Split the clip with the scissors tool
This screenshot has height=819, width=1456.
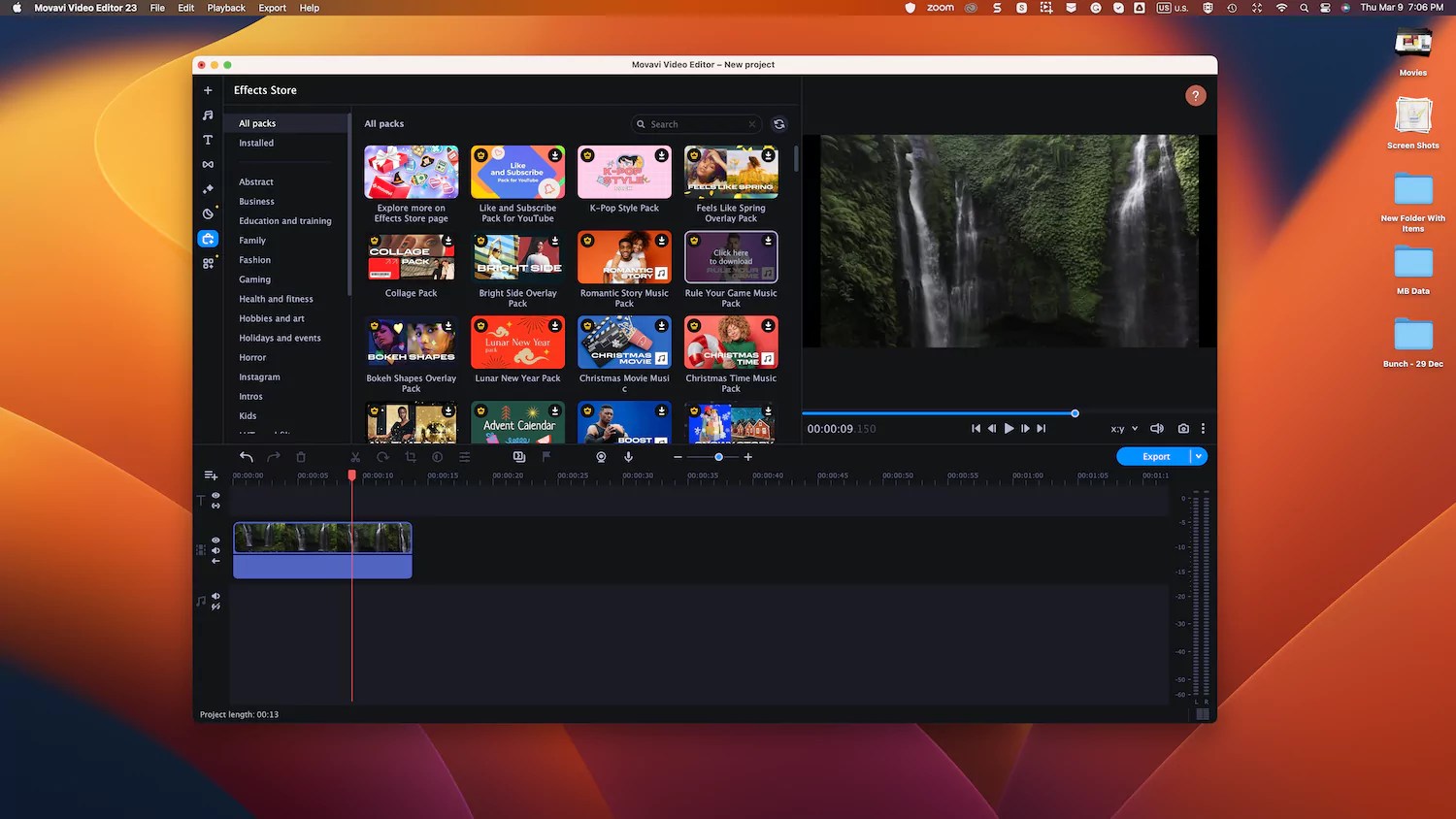click(355, 456)
